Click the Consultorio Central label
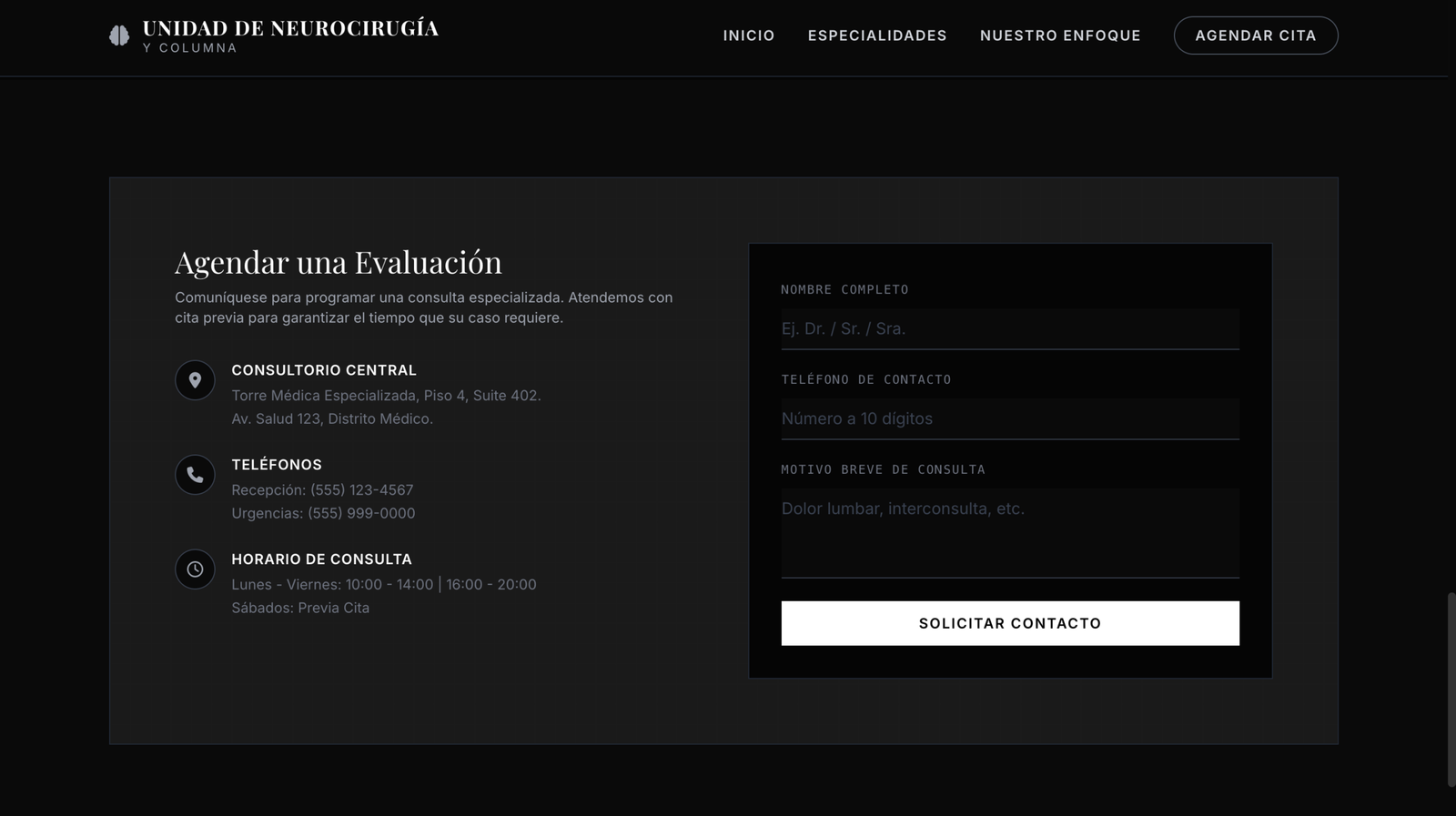The image size is (1456, 816). click(x=324, y=370)
